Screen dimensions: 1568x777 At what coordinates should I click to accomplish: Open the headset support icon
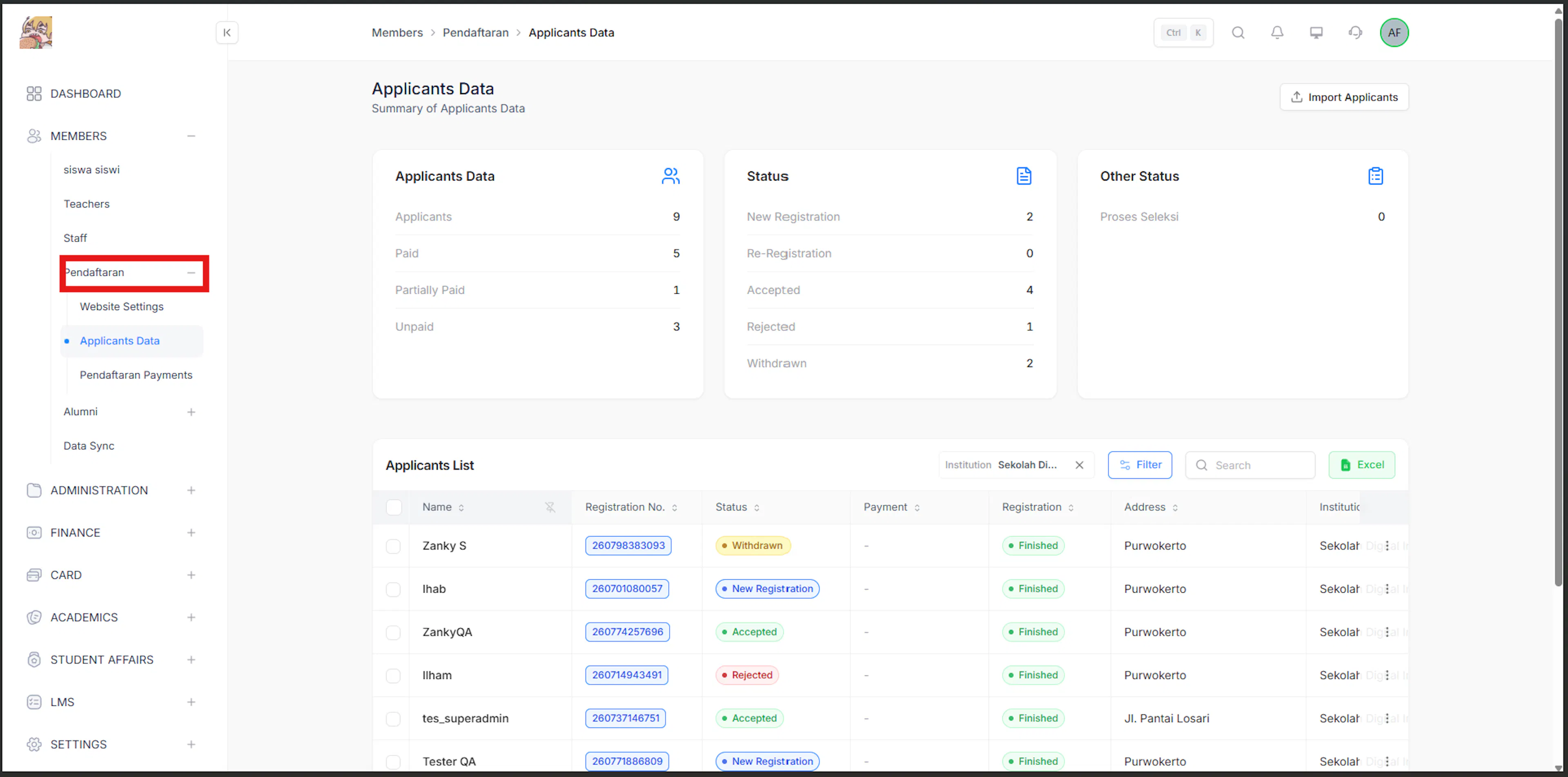[1355, 32]
